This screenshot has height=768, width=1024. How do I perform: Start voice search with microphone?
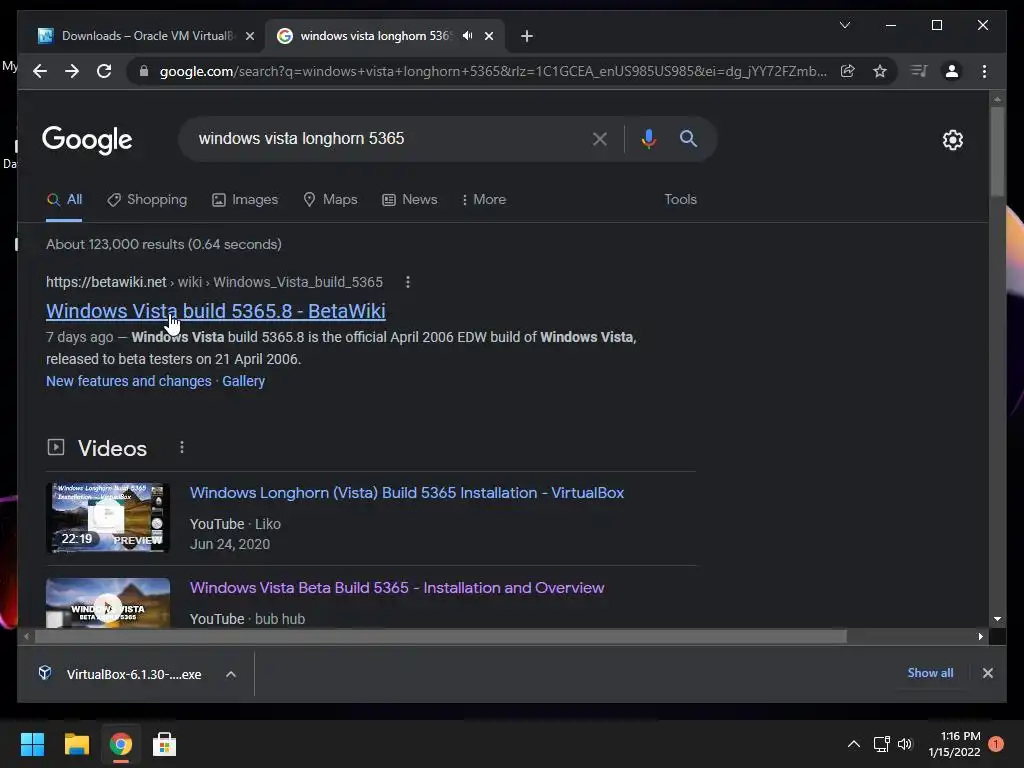click(648, 138)
